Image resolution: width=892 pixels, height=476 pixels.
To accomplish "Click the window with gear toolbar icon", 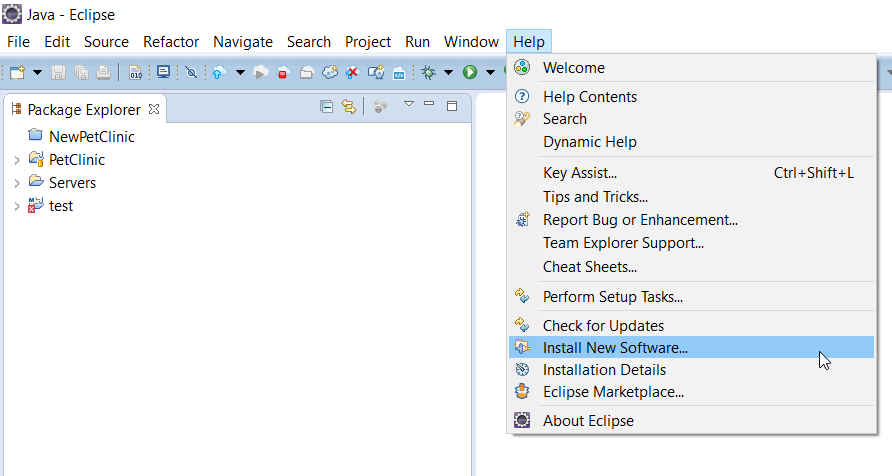I will pos(376,72).
